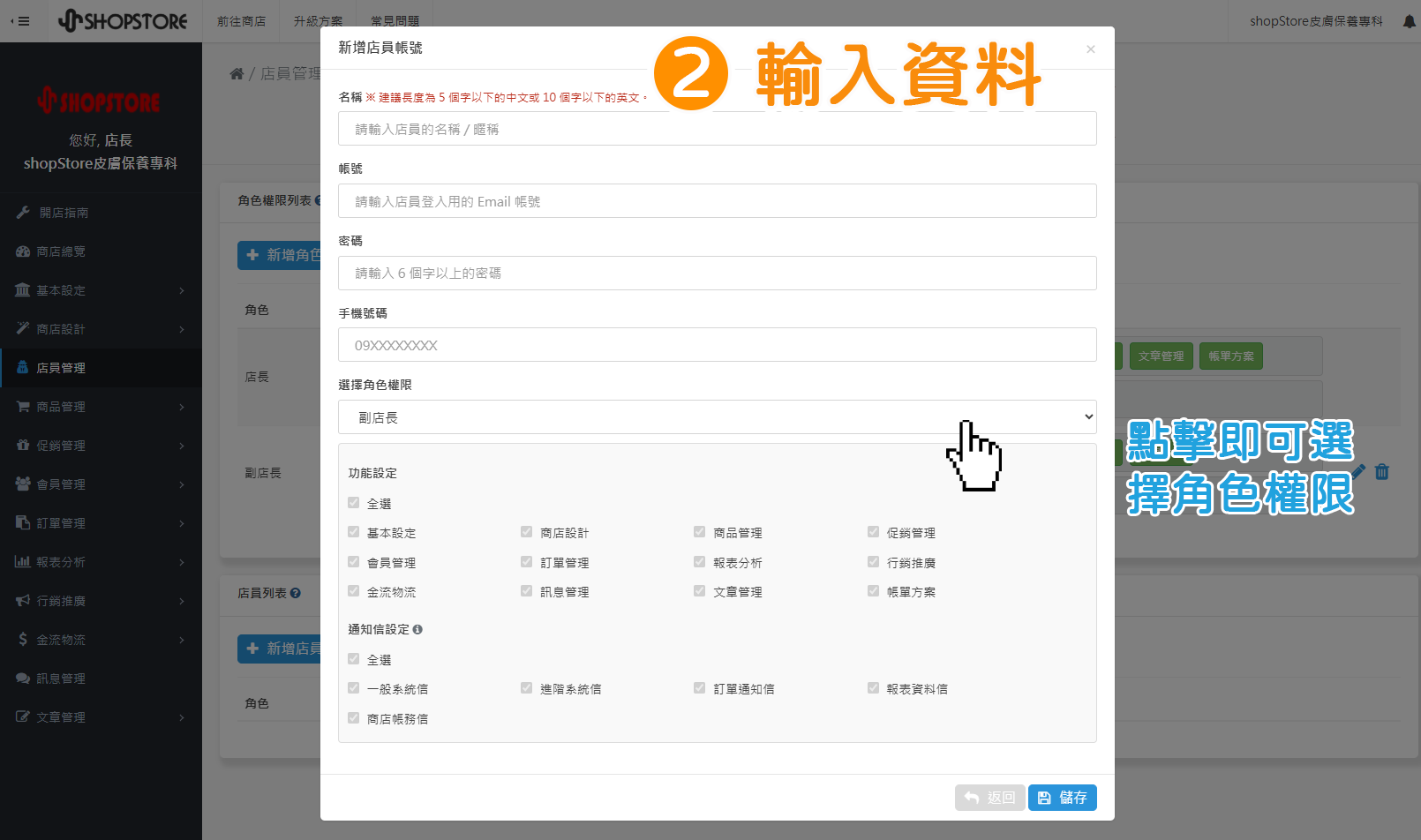The height and width of the screenshot is (840, 1421).
Task: Toggle the 基本設定 checkbox
Action: 354,532
